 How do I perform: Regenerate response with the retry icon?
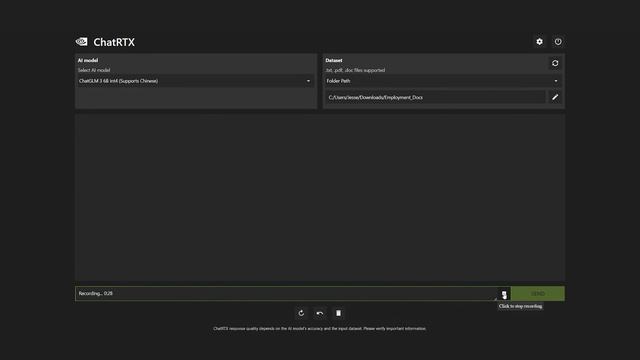click(x=301, y=313)
